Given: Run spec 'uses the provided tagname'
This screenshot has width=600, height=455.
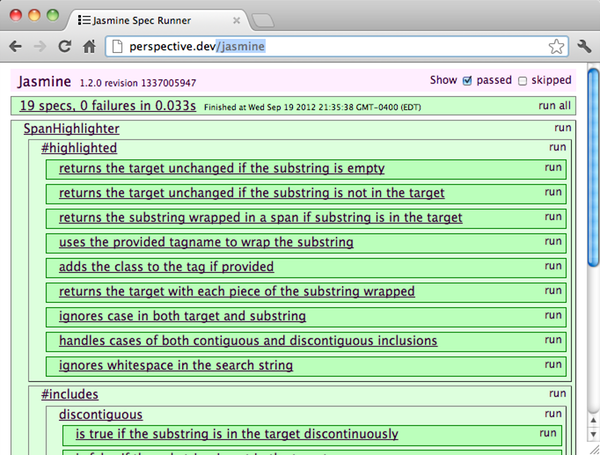Looking at the screenshot, I should point(553,241).
